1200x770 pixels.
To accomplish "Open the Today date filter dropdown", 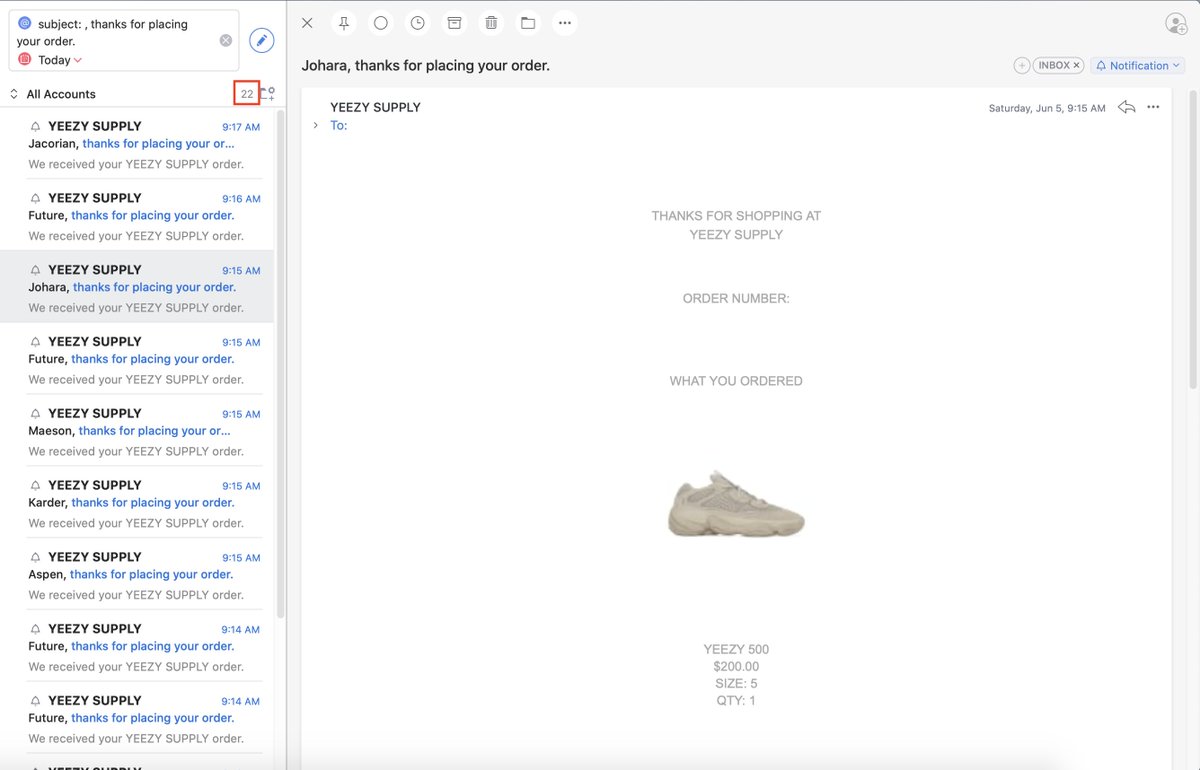I will tap(60, 60).
